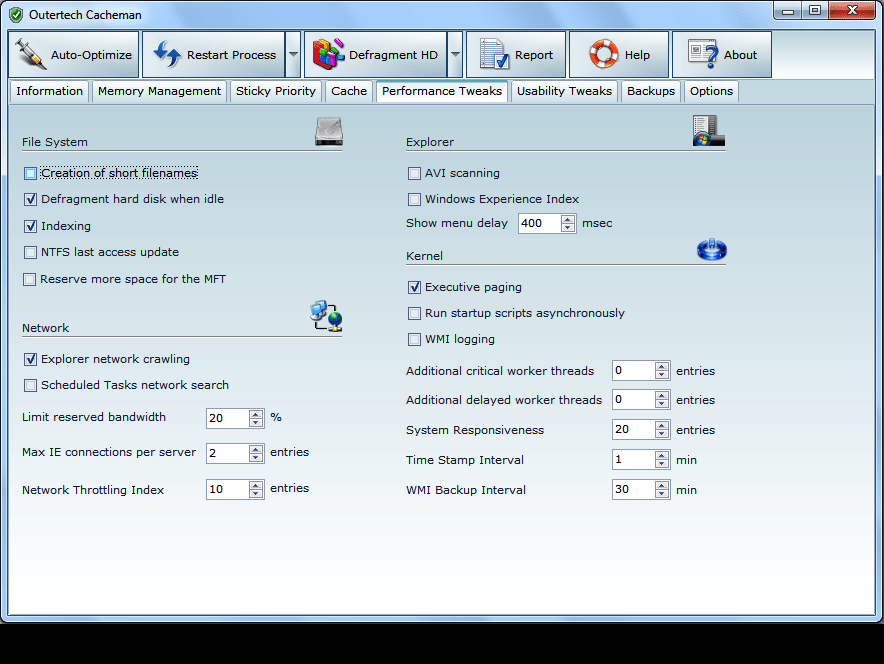Click the About button
Image resolution: width=884 pixels, height=664 pixels.
point(722,55)
